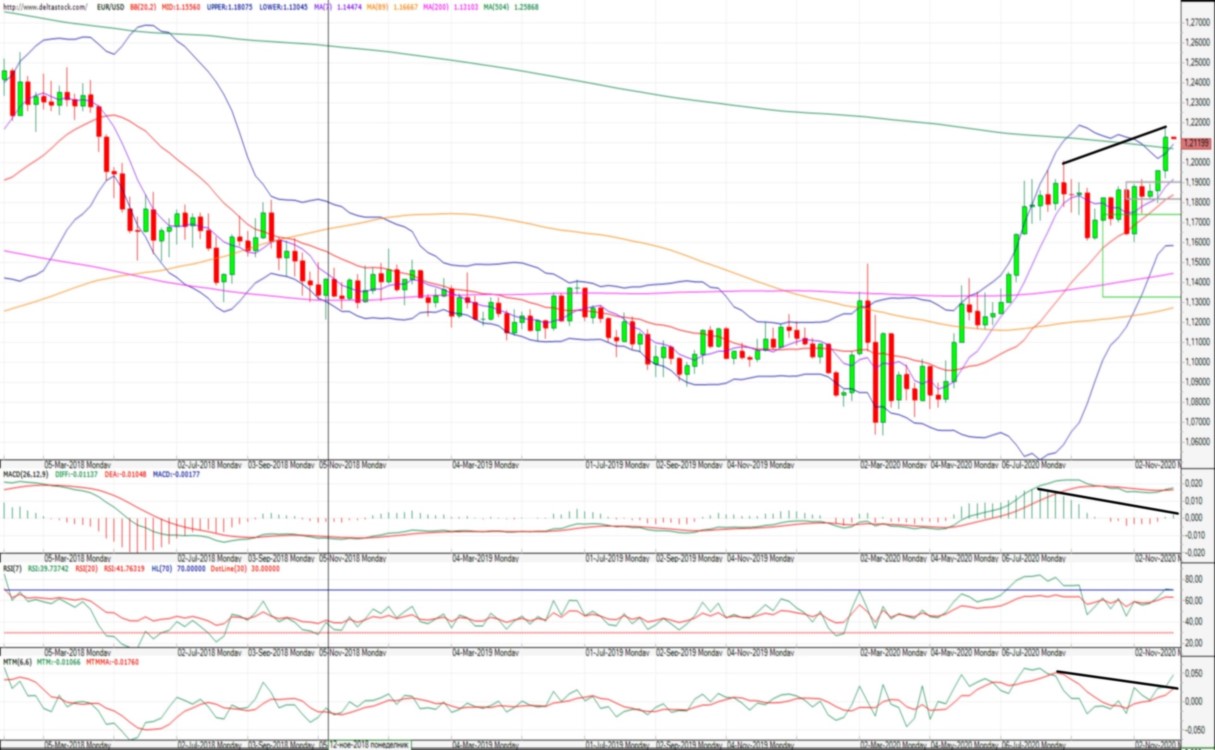Click the UPPER:1.18075 Bollinger value
The height and width of the screenshot is (750, 1215).
[231, 7]
